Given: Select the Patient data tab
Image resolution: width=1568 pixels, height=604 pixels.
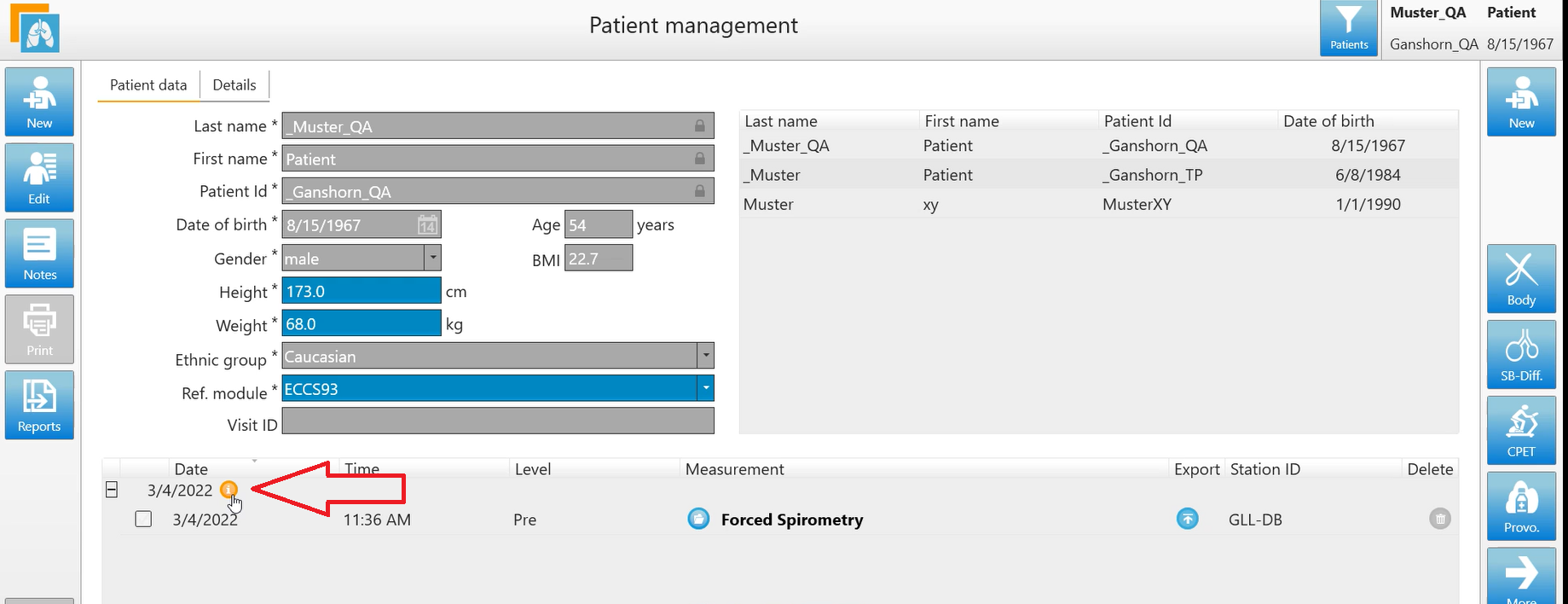Looking at the screenshot, I should pos(148,84).
